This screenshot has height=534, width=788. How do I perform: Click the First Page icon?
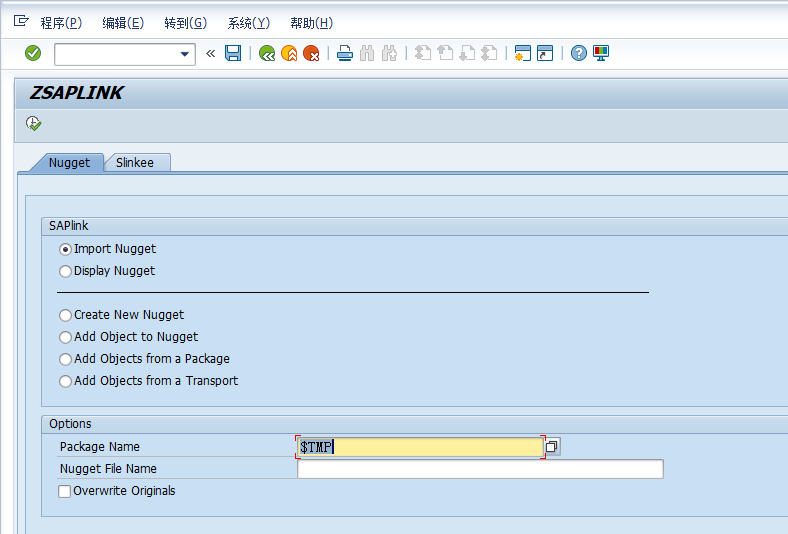click(423, 53)
